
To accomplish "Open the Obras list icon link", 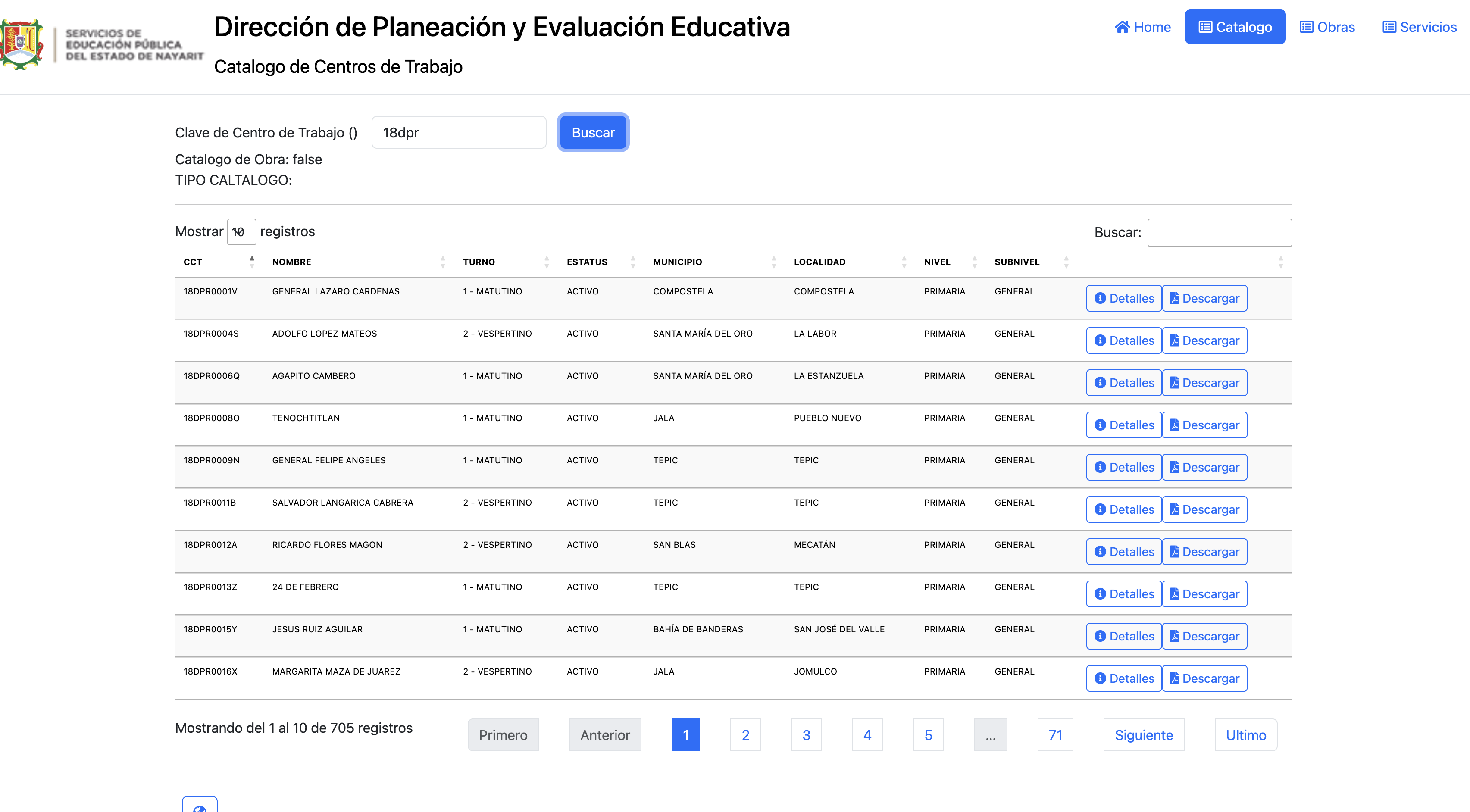I will (1306, 27).
